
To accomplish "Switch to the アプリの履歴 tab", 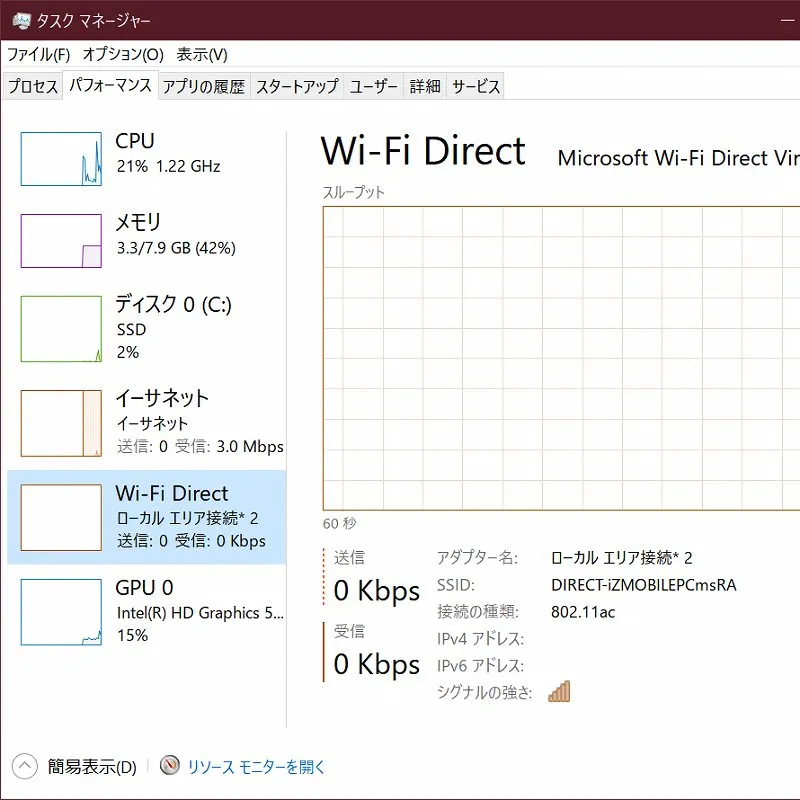I will 204,86.
